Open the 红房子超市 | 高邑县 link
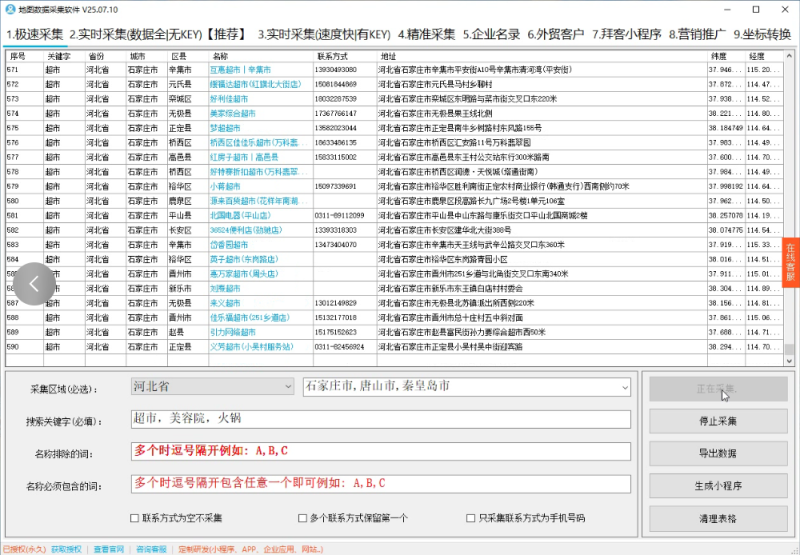Screen dimensions: 800x555 [244, 157]
